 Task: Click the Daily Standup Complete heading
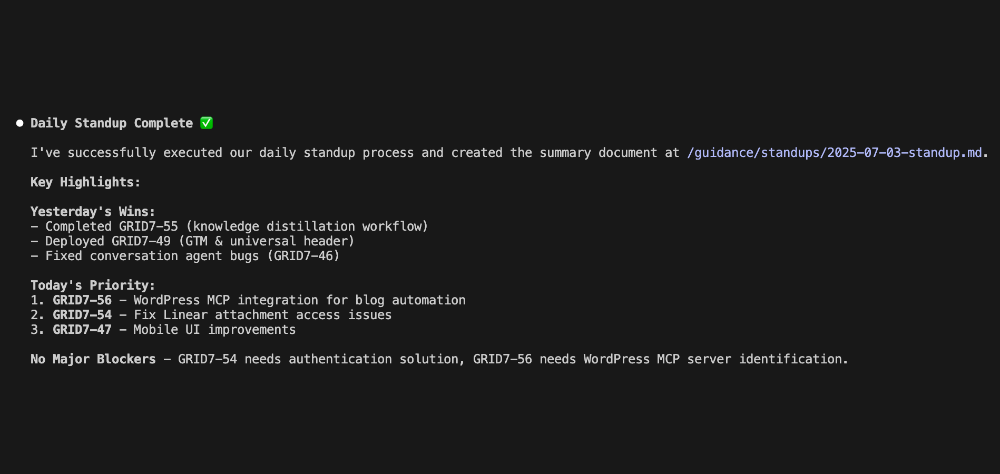coord(112,123)
